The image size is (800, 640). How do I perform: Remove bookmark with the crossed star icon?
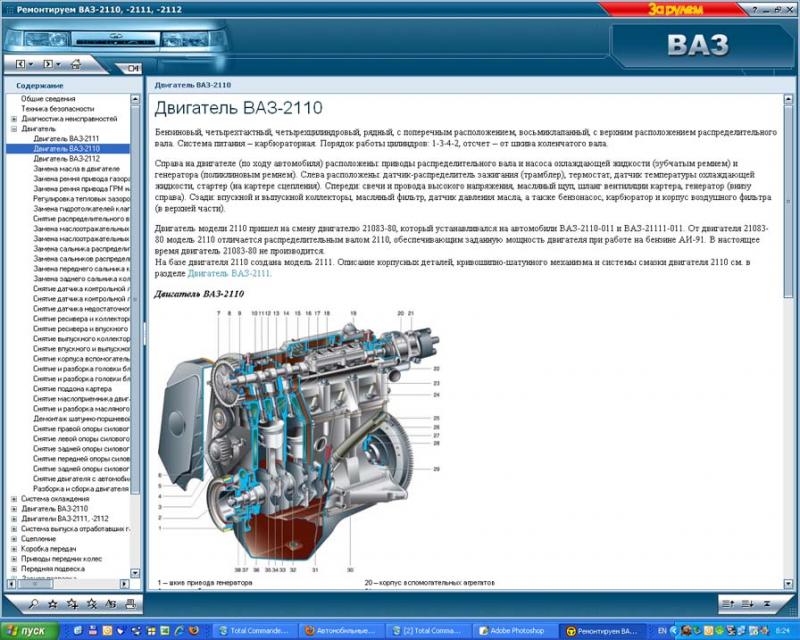pyautogui.click(x=91, y=604)
